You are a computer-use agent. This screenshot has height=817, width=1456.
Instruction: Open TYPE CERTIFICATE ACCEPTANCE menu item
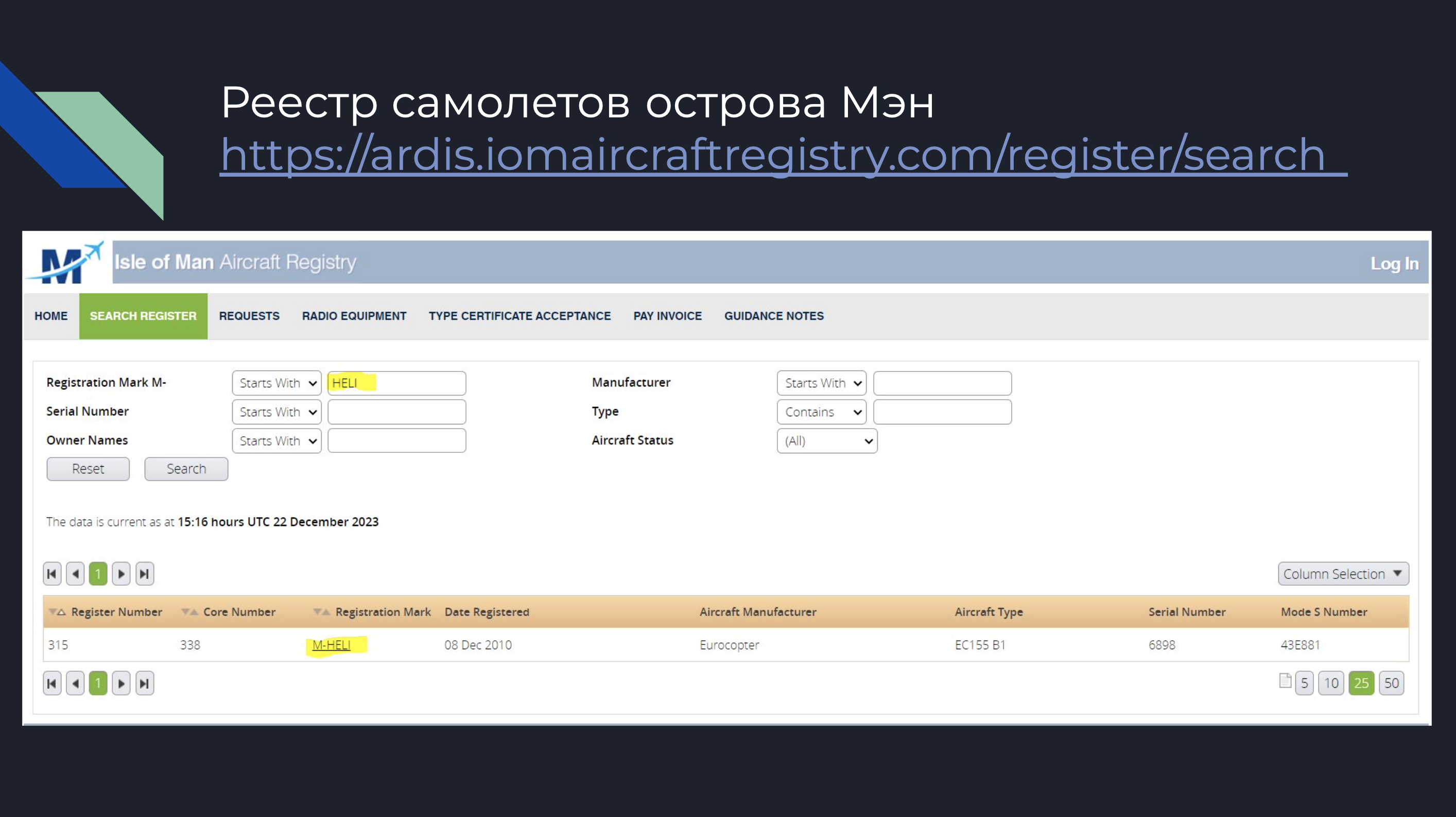pyautogui.click(x=519, y=316)
